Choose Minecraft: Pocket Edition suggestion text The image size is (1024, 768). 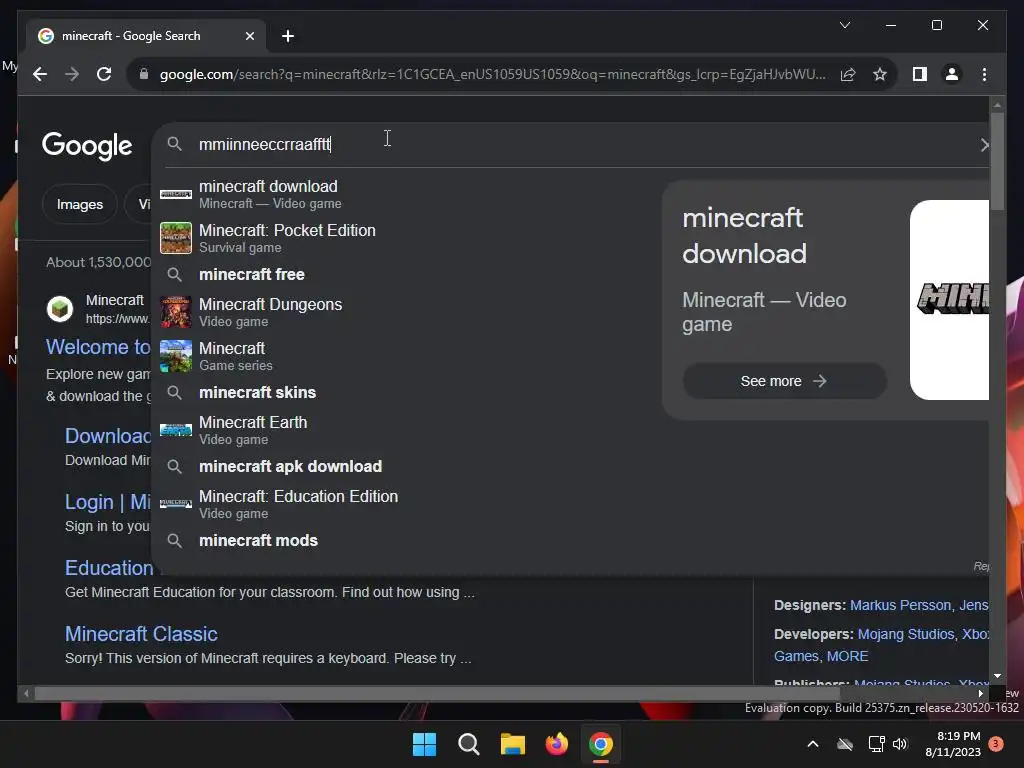click(287, 231)
